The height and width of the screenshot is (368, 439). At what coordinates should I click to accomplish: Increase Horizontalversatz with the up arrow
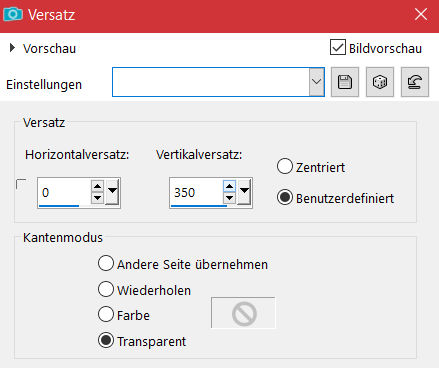tap(97, 186)
